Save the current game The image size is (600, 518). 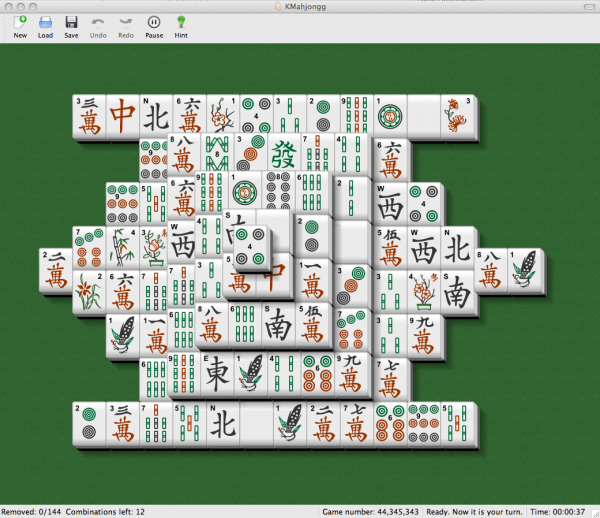tap(71, 27)
